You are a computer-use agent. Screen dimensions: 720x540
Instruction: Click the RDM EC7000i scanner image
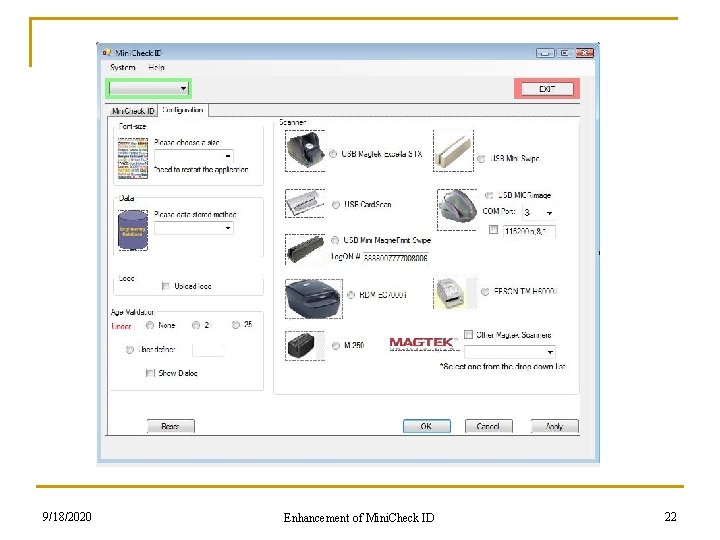pos(314,298)
